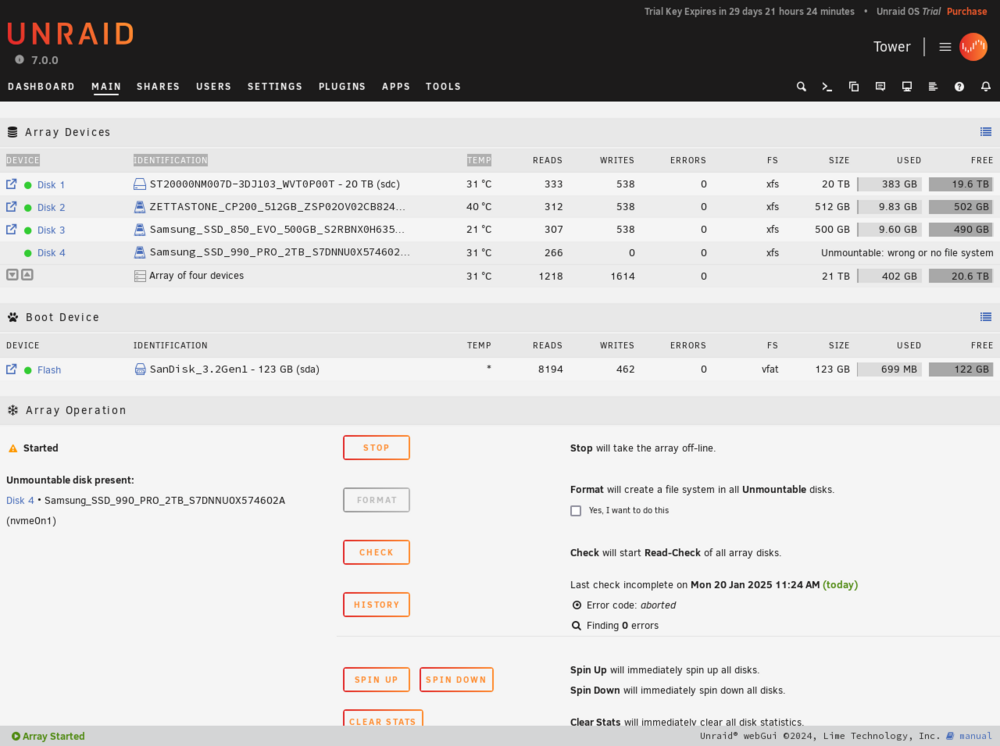1000x746 pixels.
Task: Click the Clear Stats button
Action: (x=383, y=717)
